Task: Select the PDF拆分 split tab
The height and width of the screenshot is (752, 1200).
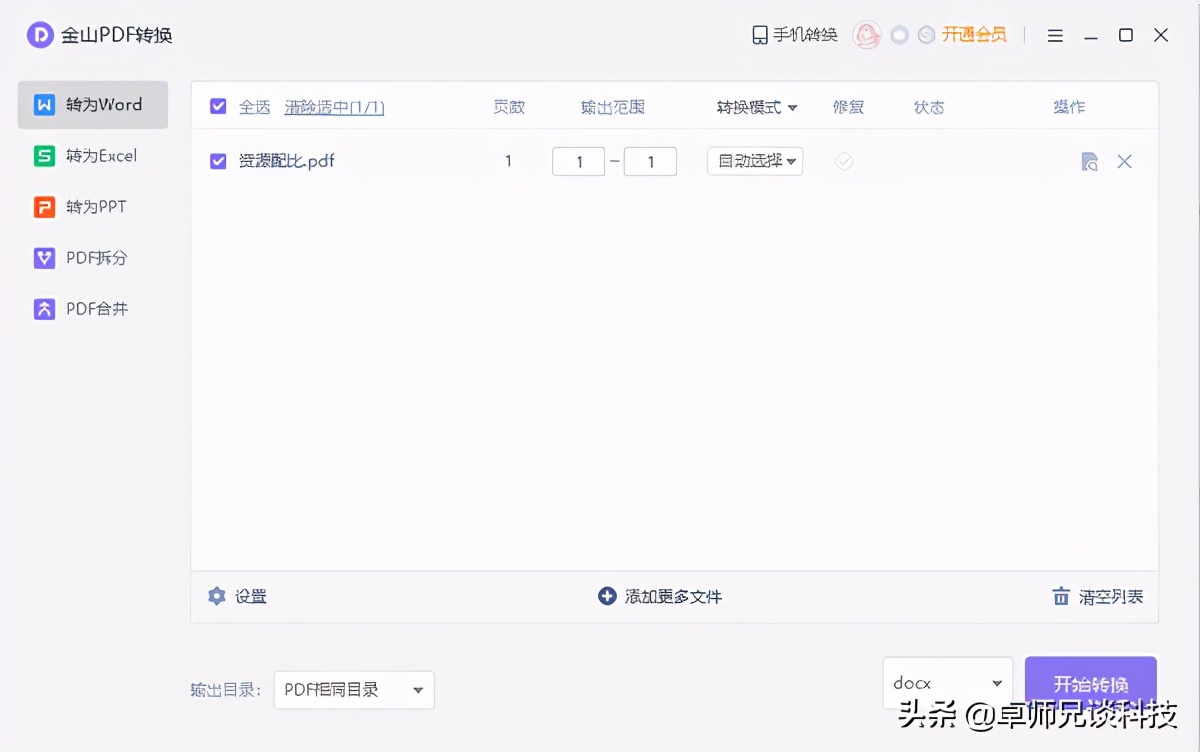Action: pos(93,258)
